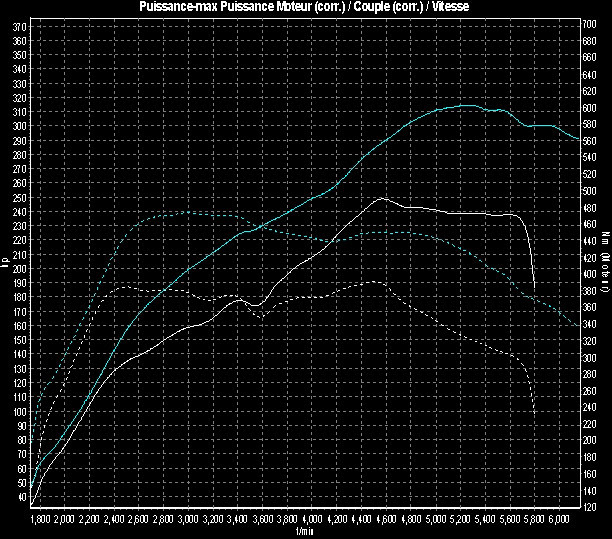Click the 700 value on the right axis
The width and height of the screenshot is (612, 539).
pos(593,22)
